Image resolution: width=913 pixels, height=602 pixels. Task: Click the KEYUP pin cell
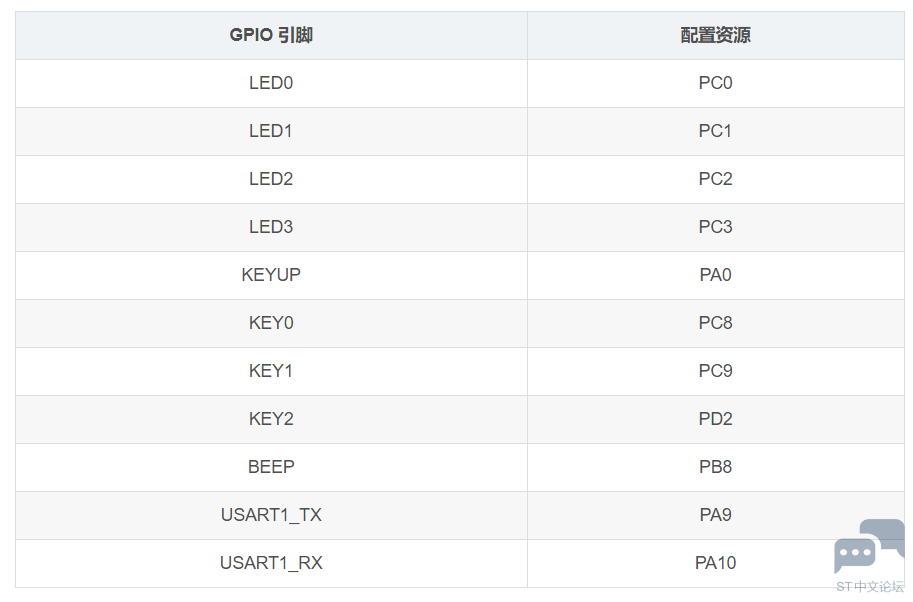(x=271, y=275)
